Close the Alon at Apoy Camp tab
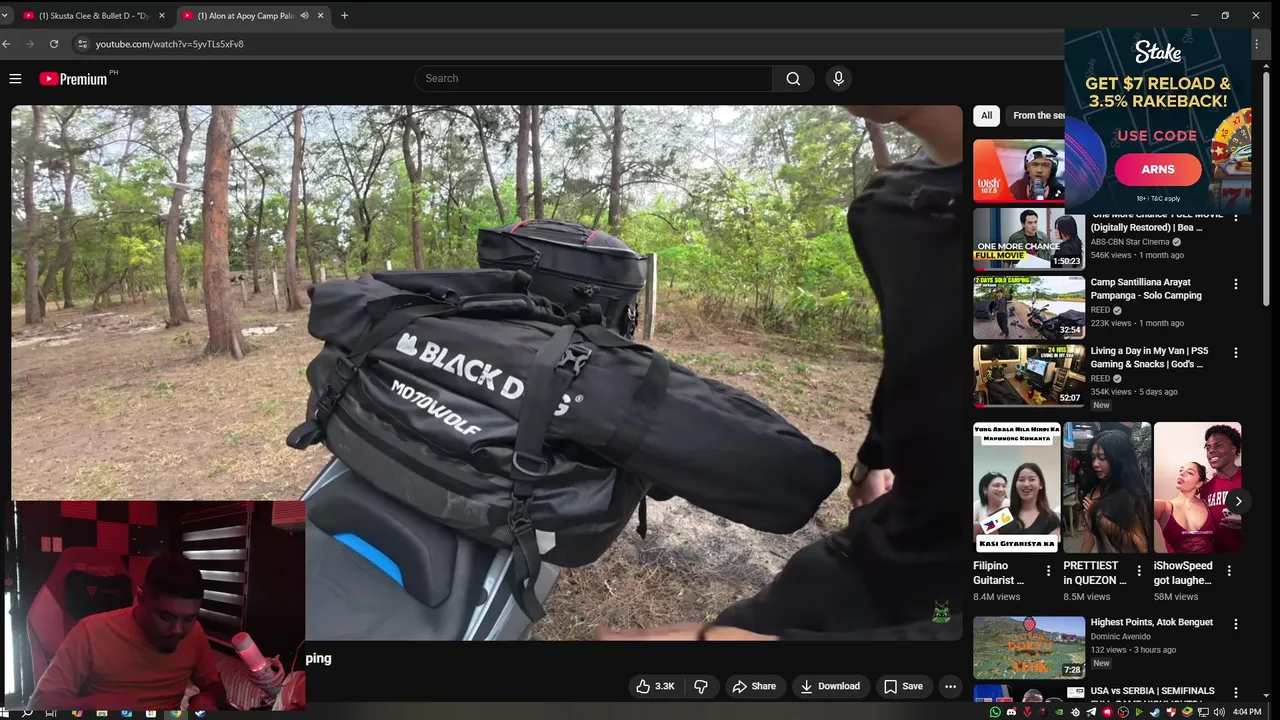The width and height of the screenshot is (1280, 720). (321, 16)
